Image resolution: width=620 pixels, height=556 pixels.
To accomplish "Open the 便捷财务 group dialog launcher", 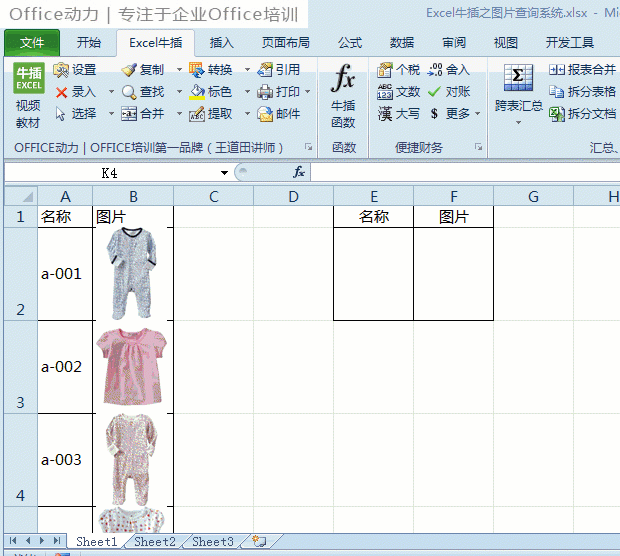I will pyautogui.click(x=478, y=147).
